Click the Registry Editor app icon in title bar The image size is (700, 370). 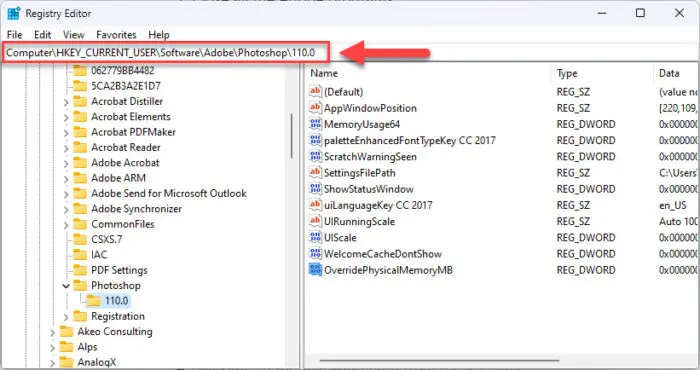[x=14, y=13]
